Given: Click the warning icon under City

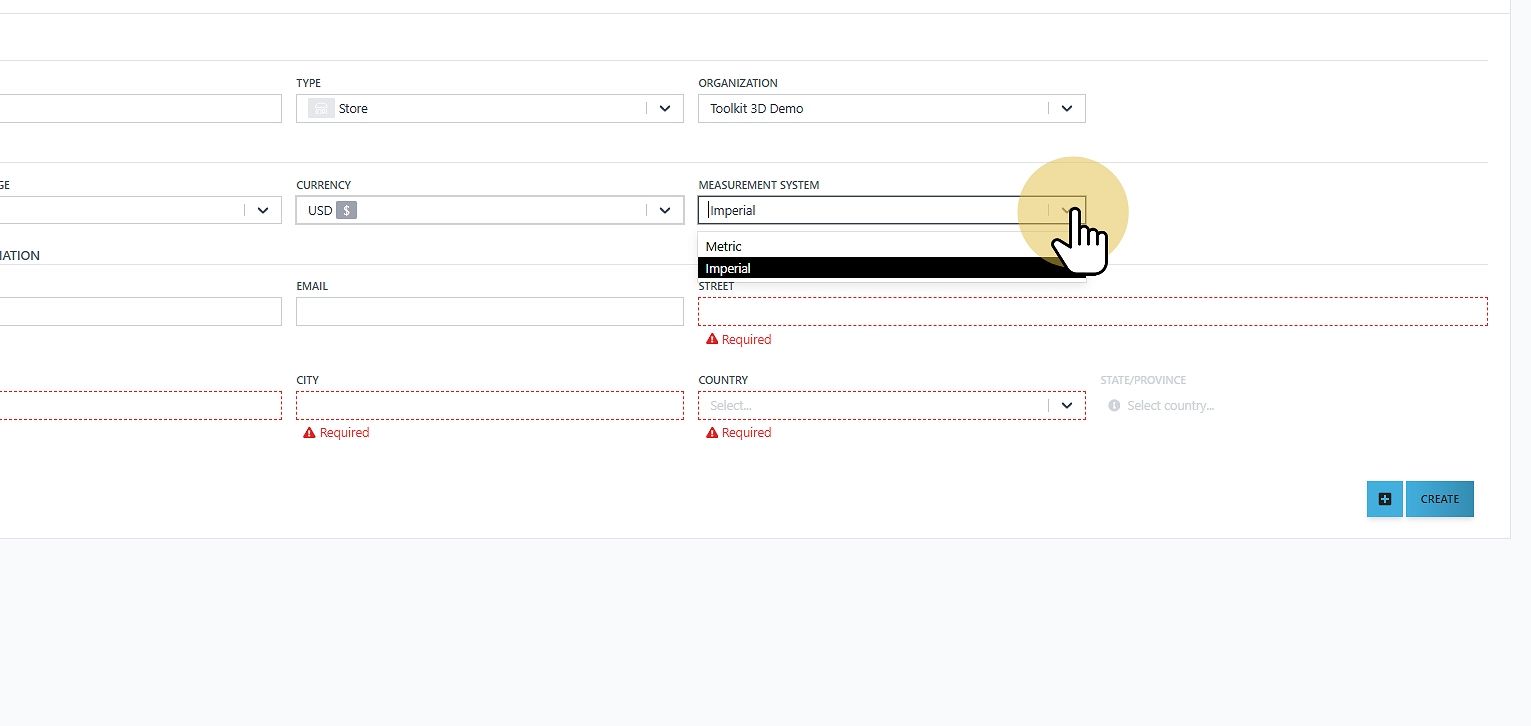Looking at the screenshot, I should [x=310, y=433].
